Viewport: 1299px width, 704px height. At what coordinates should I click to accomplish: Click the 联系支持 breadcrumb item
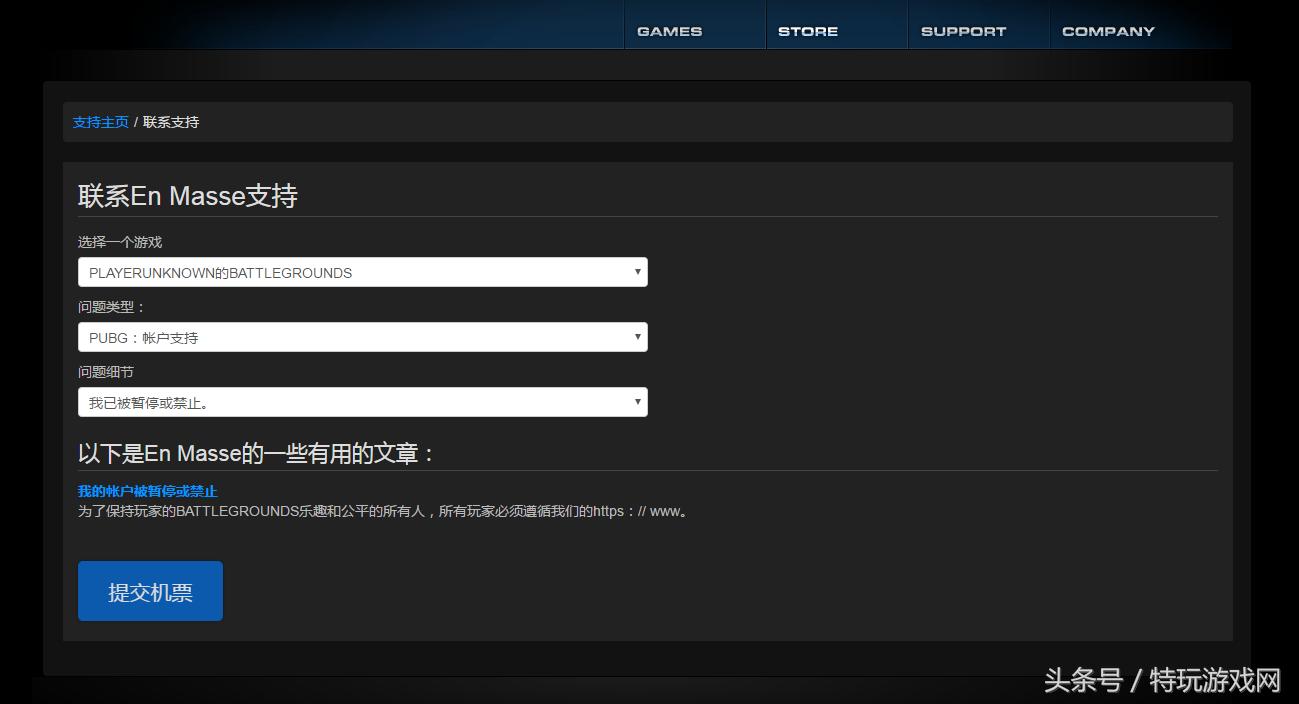(x=171, y=122)
